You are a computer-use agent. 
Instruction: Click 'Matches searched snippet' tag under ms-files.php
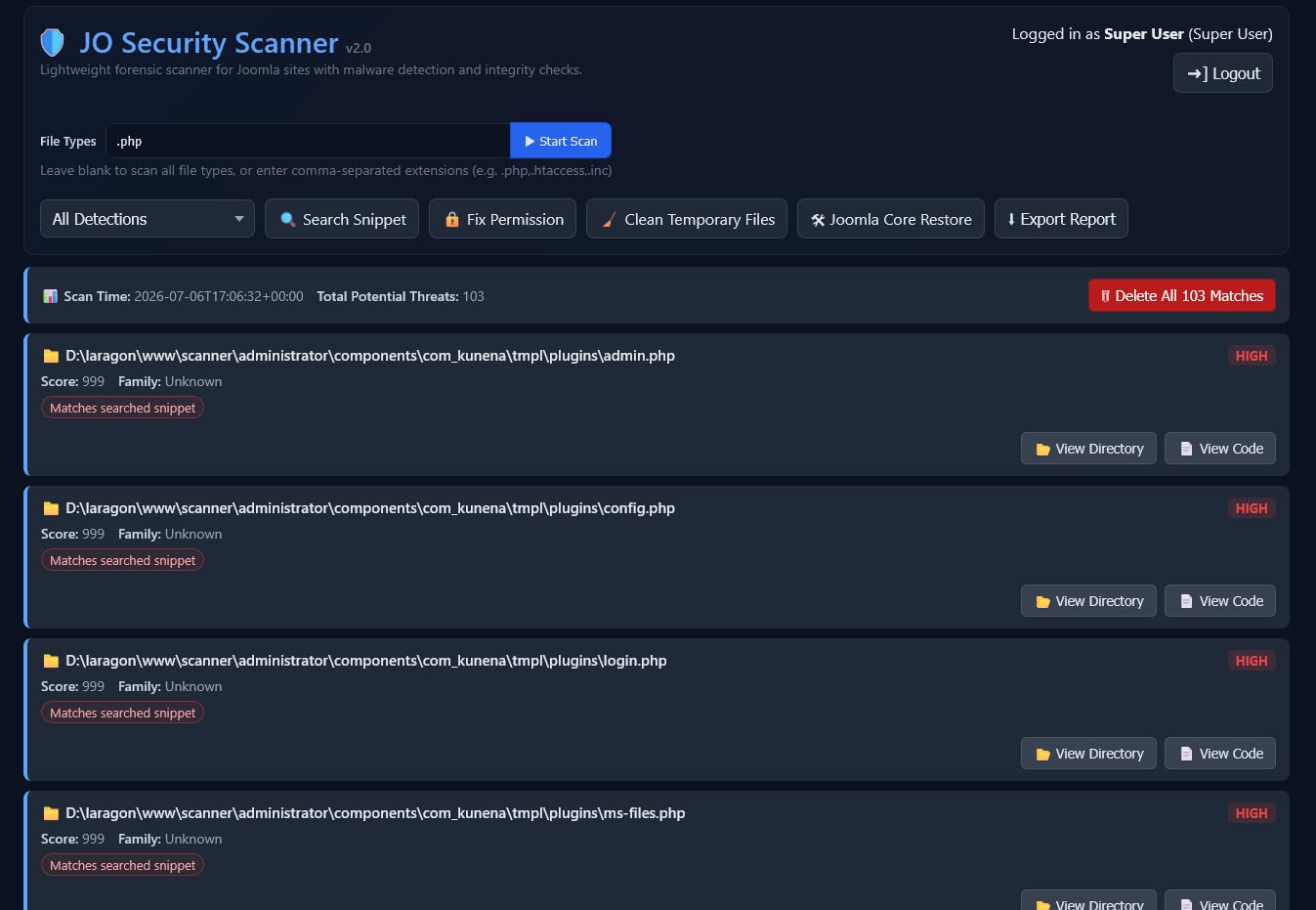coord(122,865)
